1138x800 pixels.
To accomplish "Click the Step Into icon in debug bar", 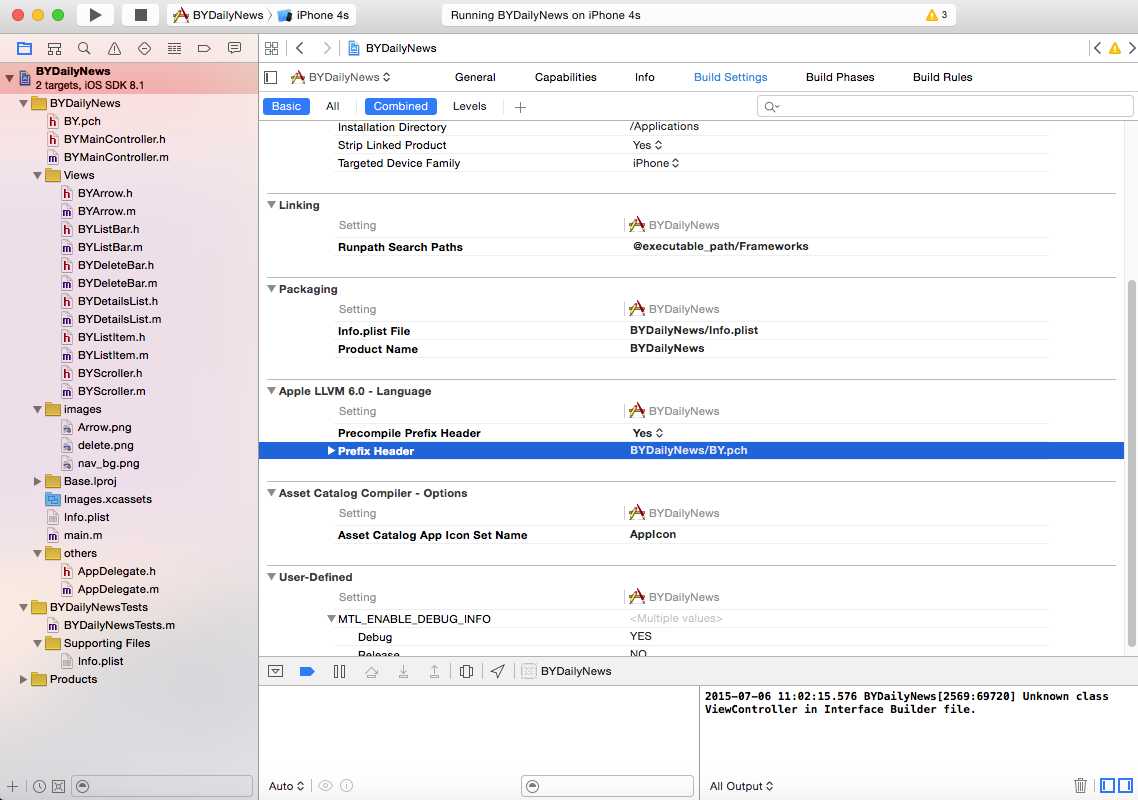I will pyautogui.click(x=404, y=672).
